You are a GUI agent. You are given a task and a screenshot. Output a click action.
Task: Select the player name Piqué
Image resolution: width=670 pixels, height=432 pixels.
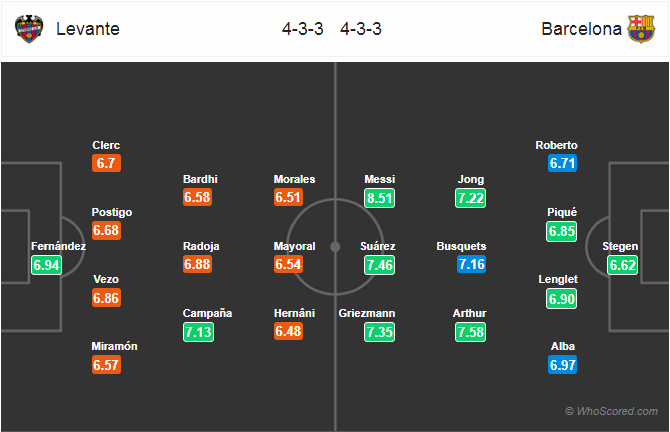(562, 212)
